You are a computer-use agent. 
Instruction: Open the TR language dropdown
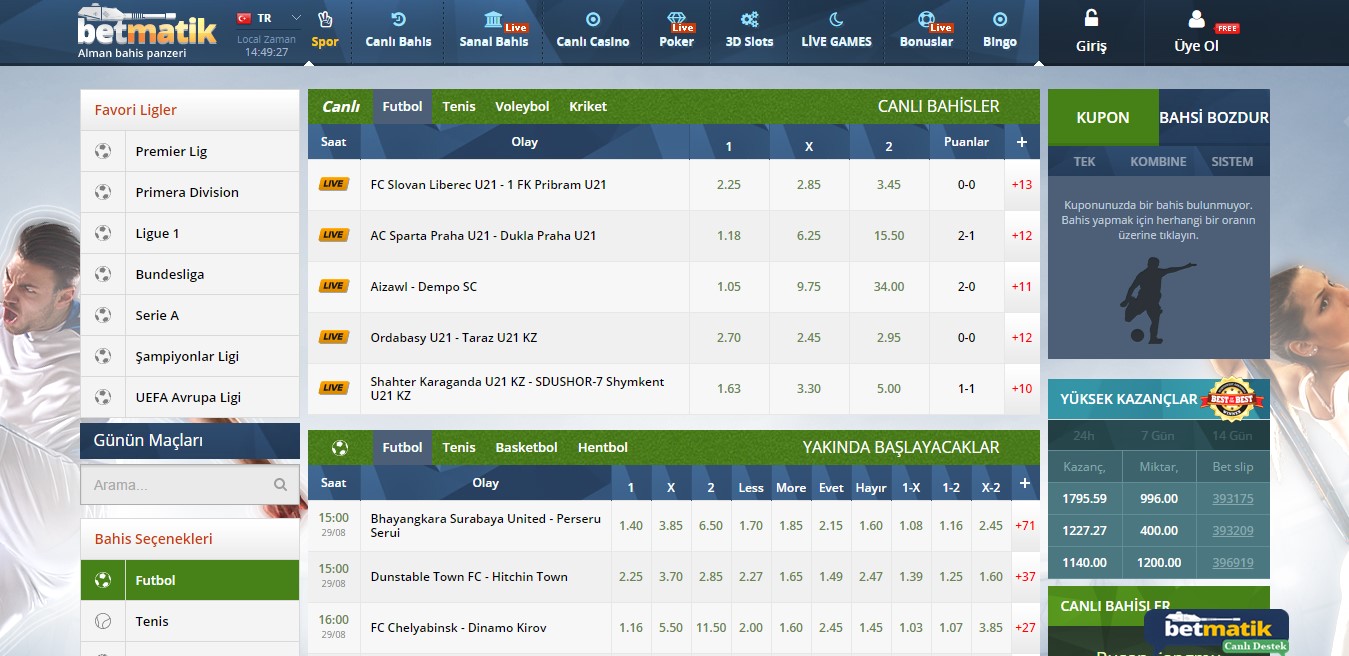(x=295, y=18)
